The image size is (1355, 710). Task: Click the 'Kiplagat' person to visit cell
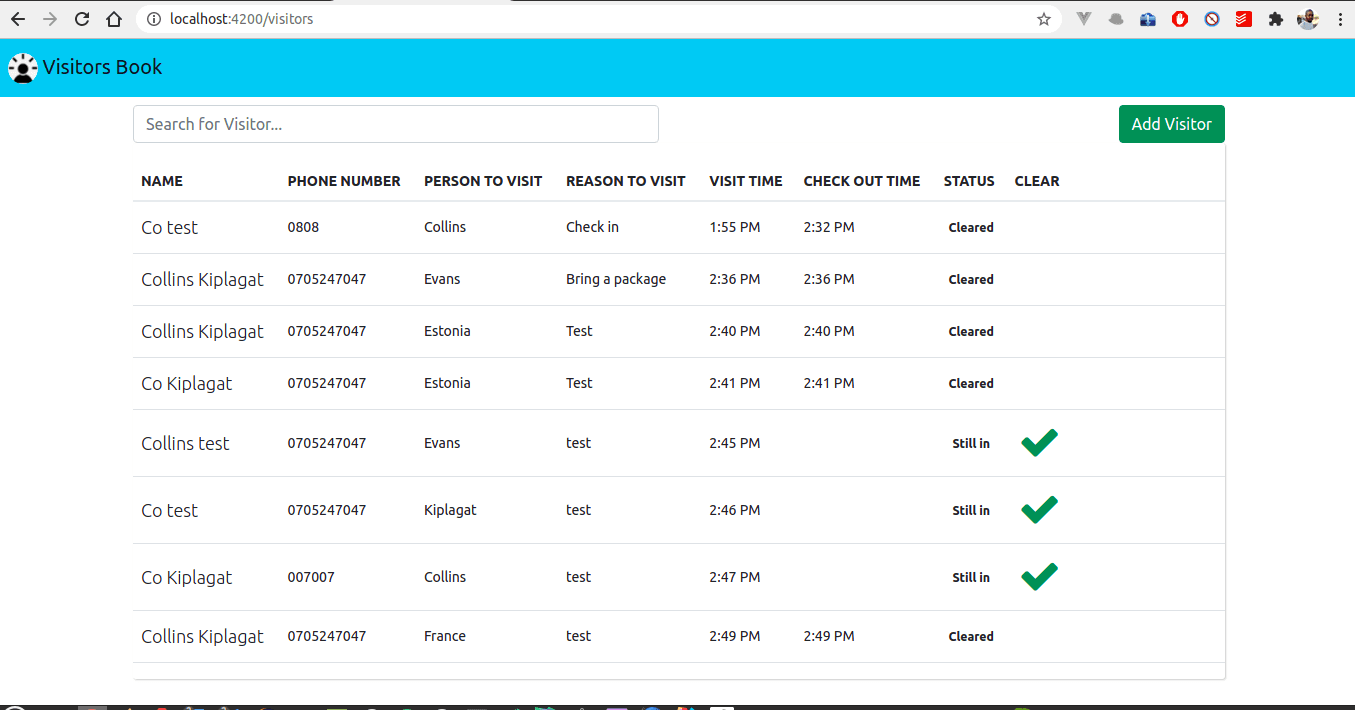tap(450, 510)
